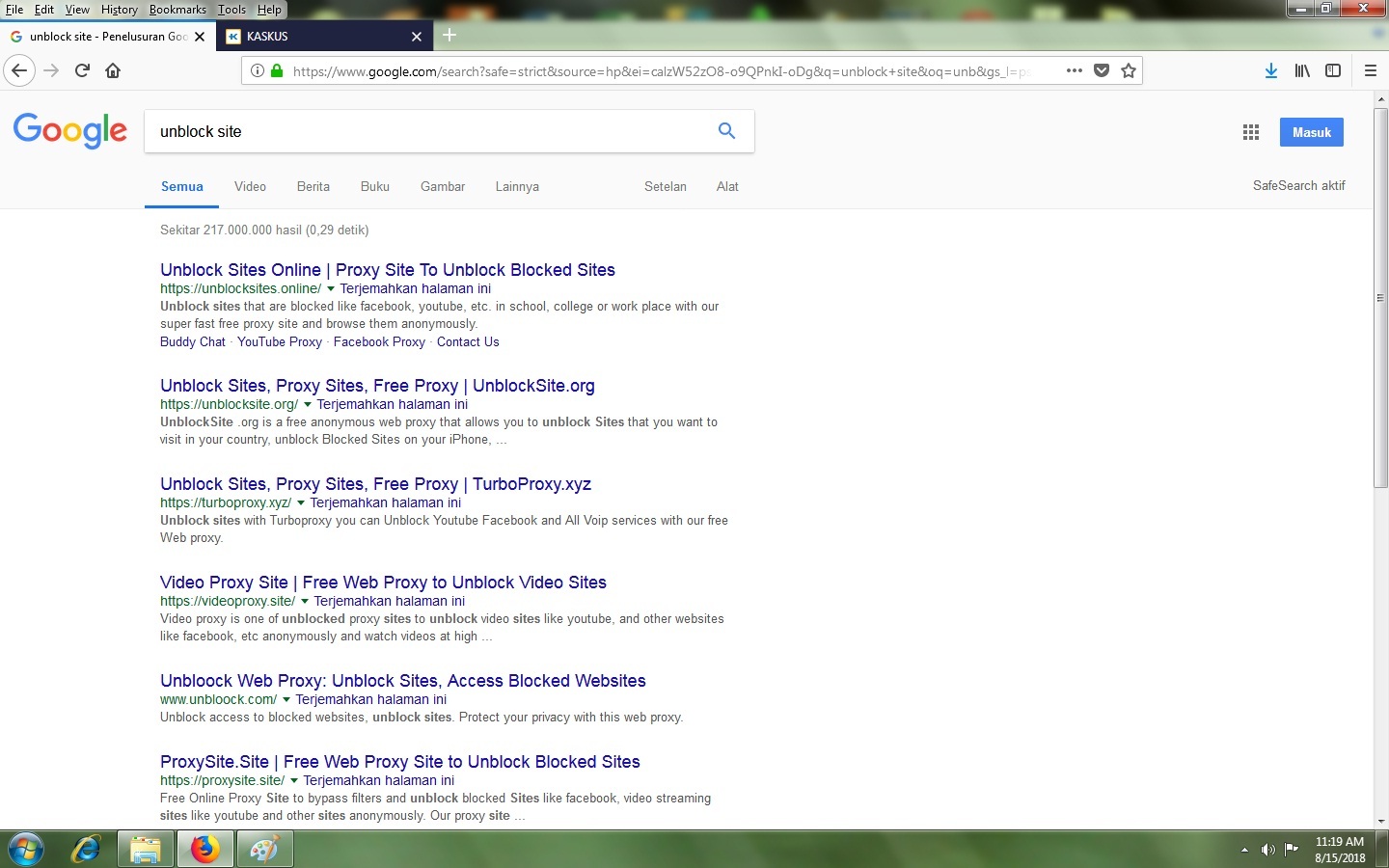The height and width of the screenshot is (868, 1389).
Task: Open the TurboProxy.xyz result title
Action: (x=375, y=484)
